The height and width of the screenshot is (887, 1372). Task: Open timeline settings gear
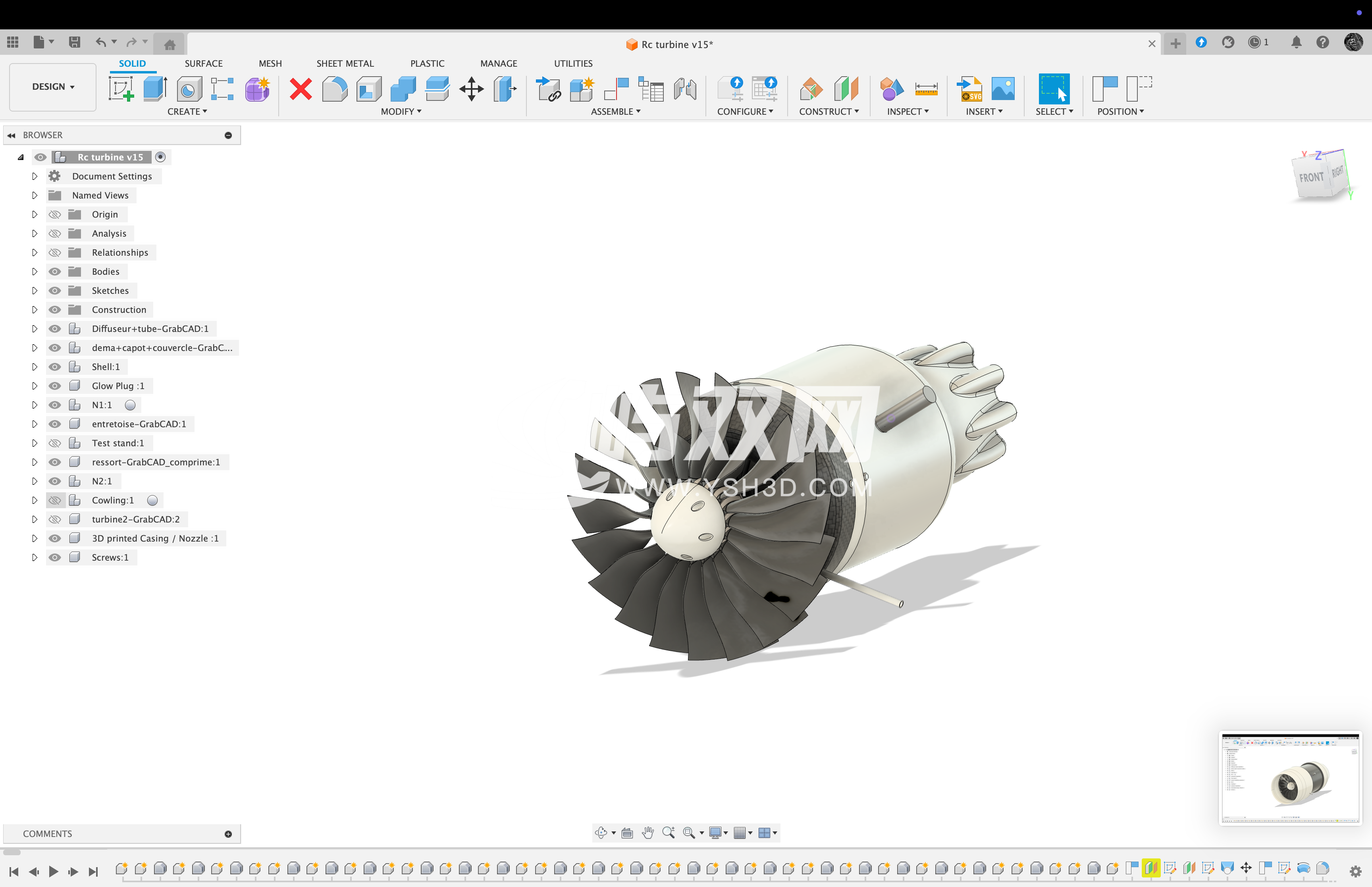pyautogui.click(x=1355, y=872)
